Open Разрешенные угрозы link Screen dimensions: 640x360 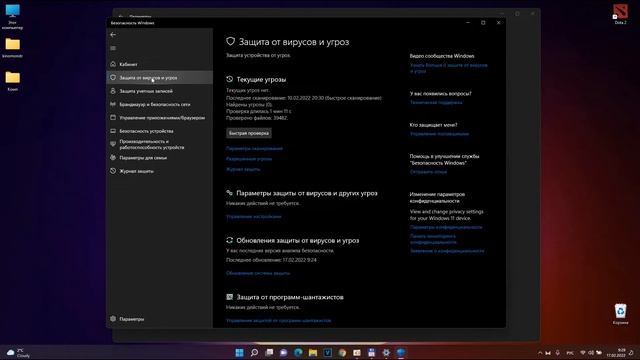(249, 159)
